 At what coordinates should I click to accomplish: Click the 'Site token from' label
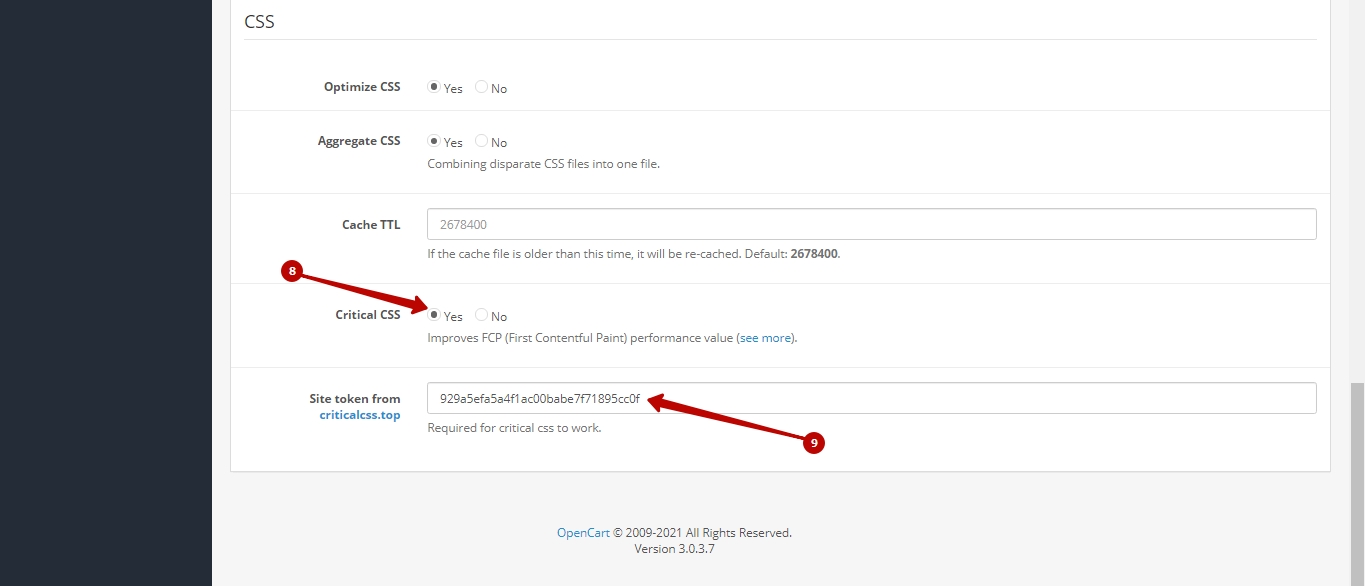(x=355, y=399)
